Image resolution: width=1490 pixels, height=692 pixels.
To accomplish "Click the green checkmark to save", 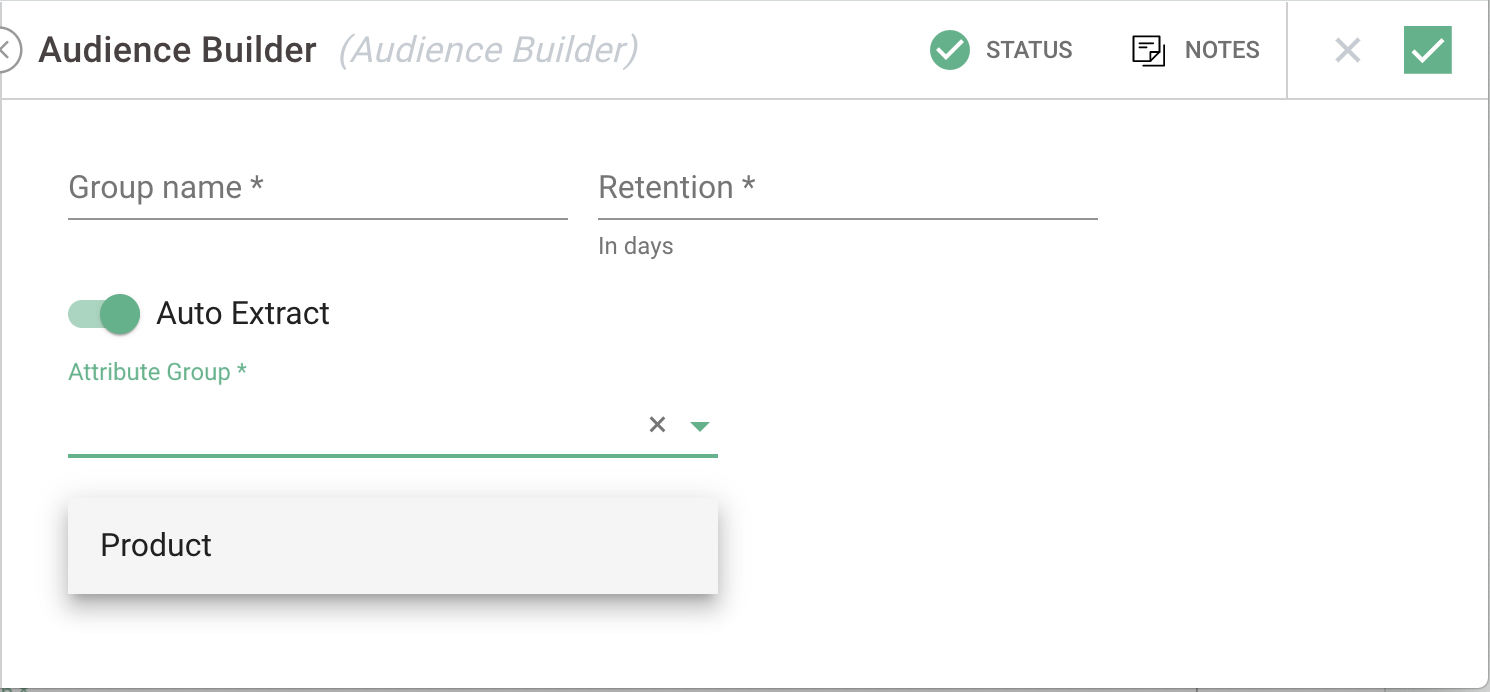I will click(1427, 49).
